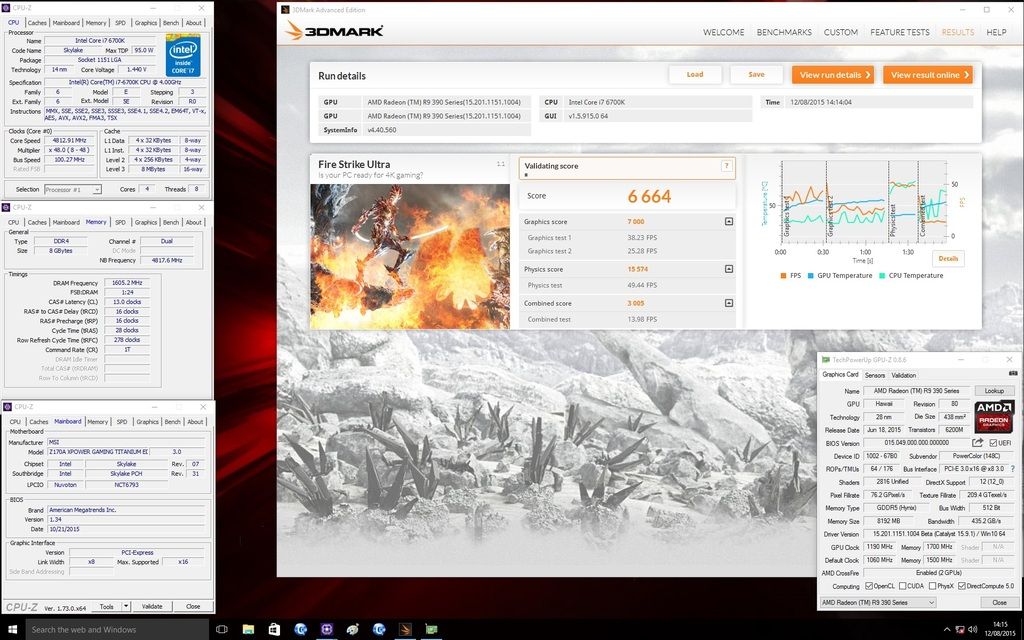This screenshot has height=640, width=1024.
Task: Expand the Combined score section
Action: click(x=729, y=303)
